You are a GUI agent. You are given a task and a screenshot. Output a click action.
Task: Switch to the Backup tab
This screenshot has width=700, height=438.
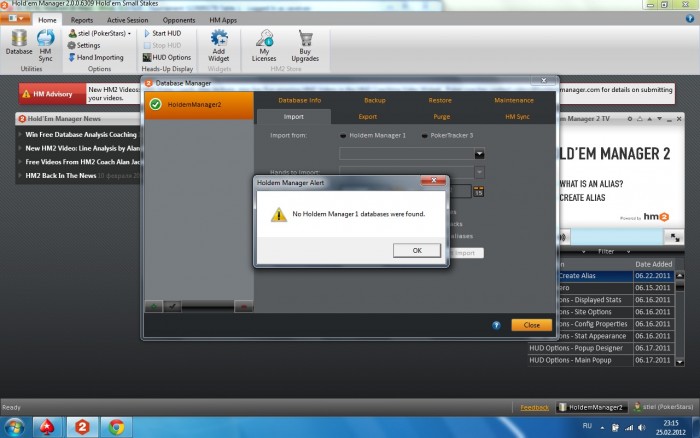(375, 100)
